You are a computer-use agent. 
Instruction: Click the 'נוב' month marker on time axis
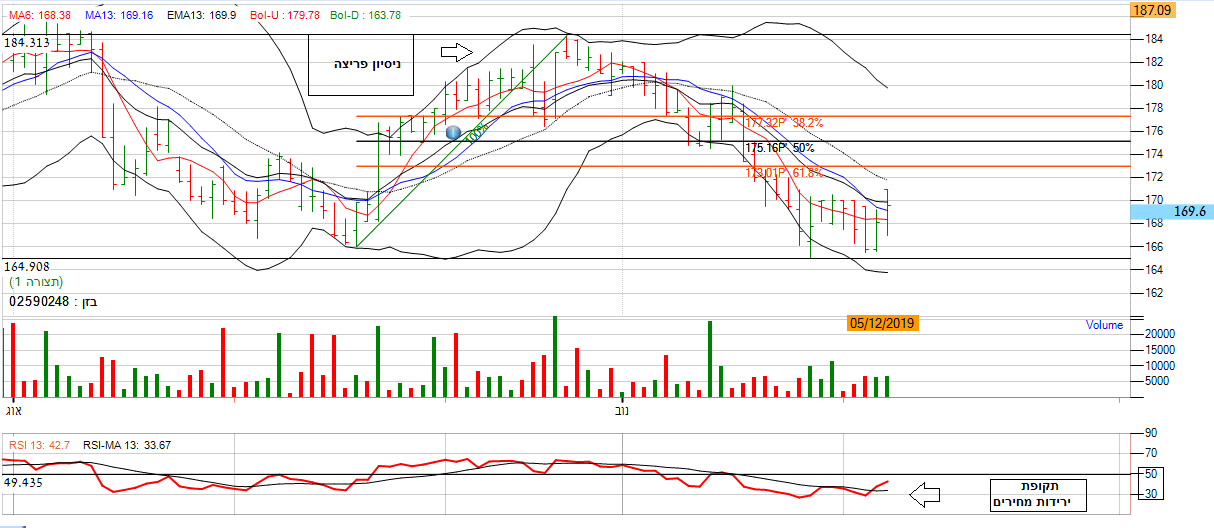(620, 410)
